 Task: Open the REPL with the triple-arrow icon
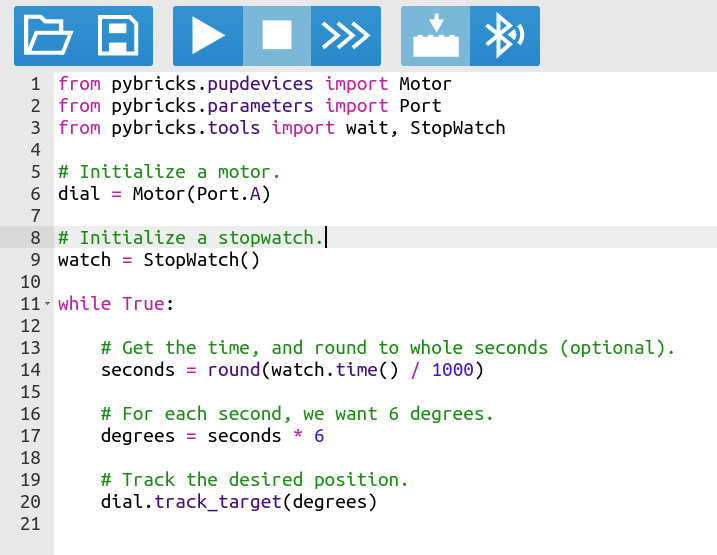click(x=345, y=36)
